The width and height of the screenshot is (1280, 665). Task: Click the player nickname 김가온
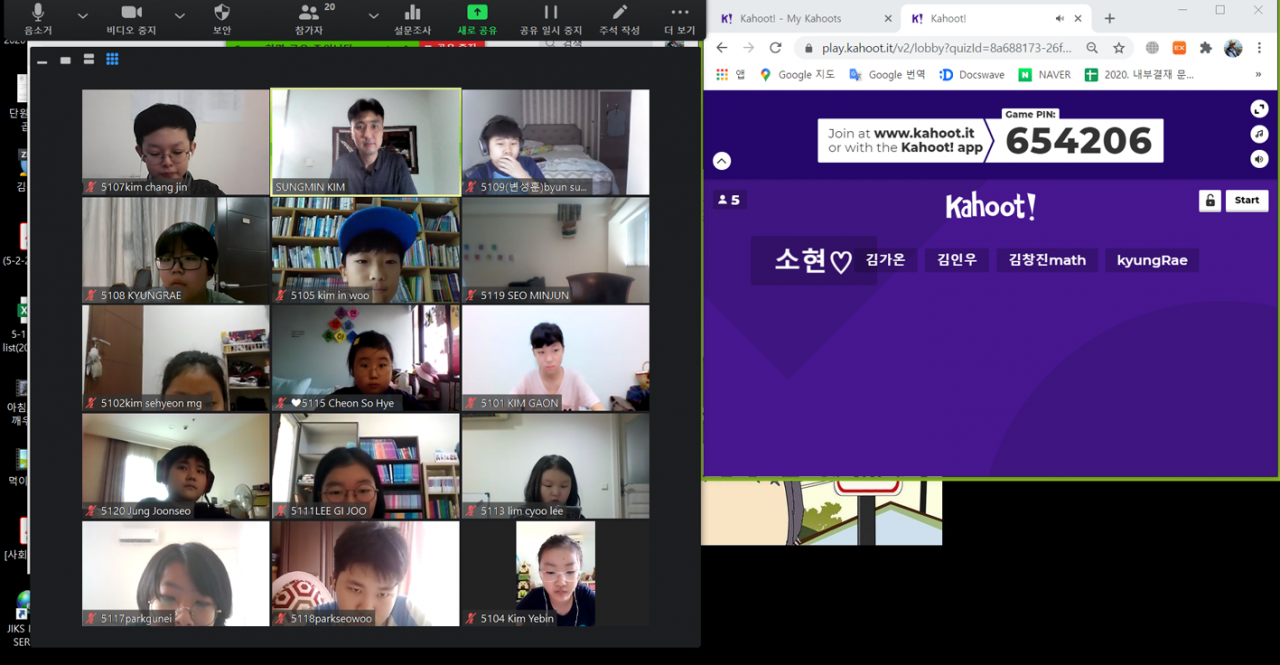point(885,260)
